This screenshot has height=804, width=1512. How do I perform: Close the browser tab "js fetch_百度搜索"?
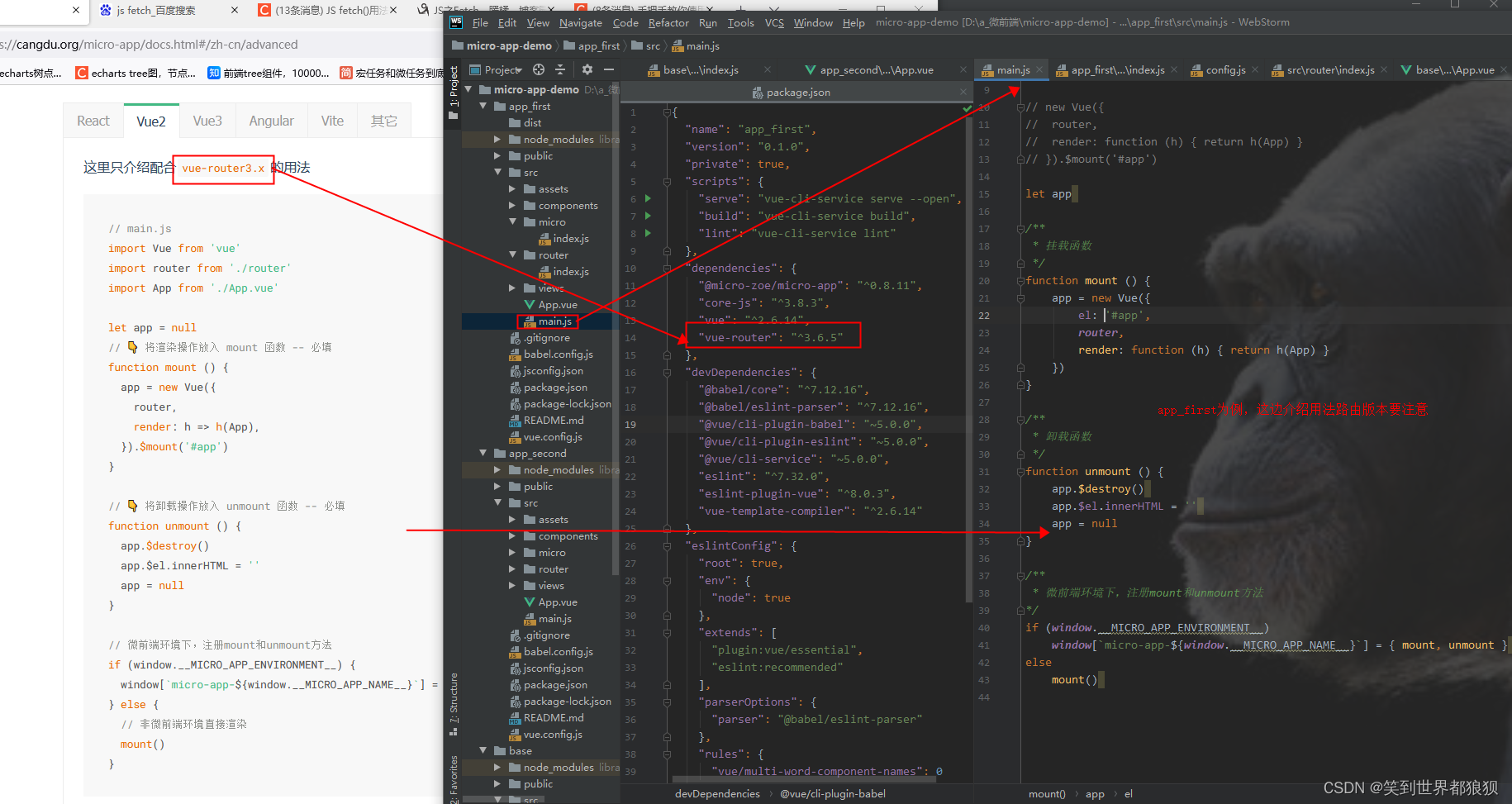click(x=235, y=10)
